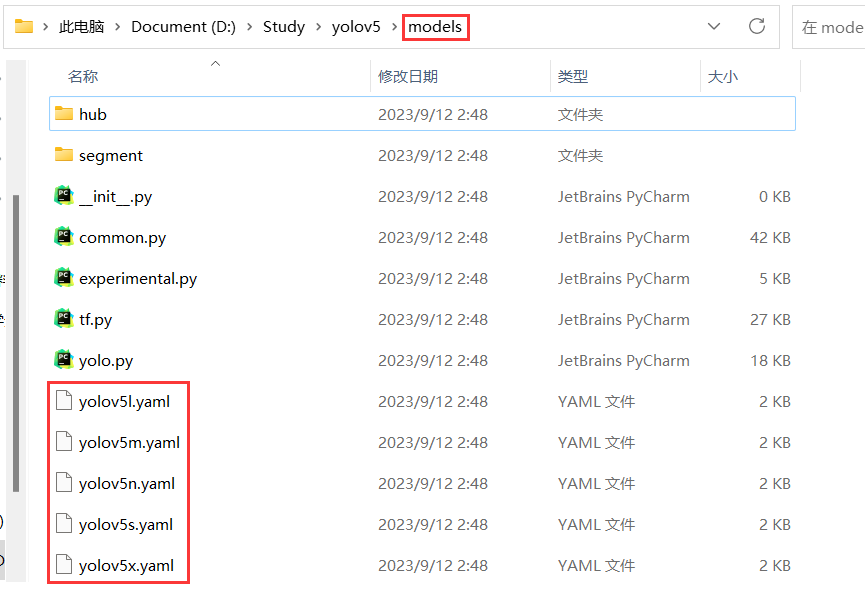Navigate to Document (D:) breadcrumb
Screen dimensions: 865x591
pos(183,26)
